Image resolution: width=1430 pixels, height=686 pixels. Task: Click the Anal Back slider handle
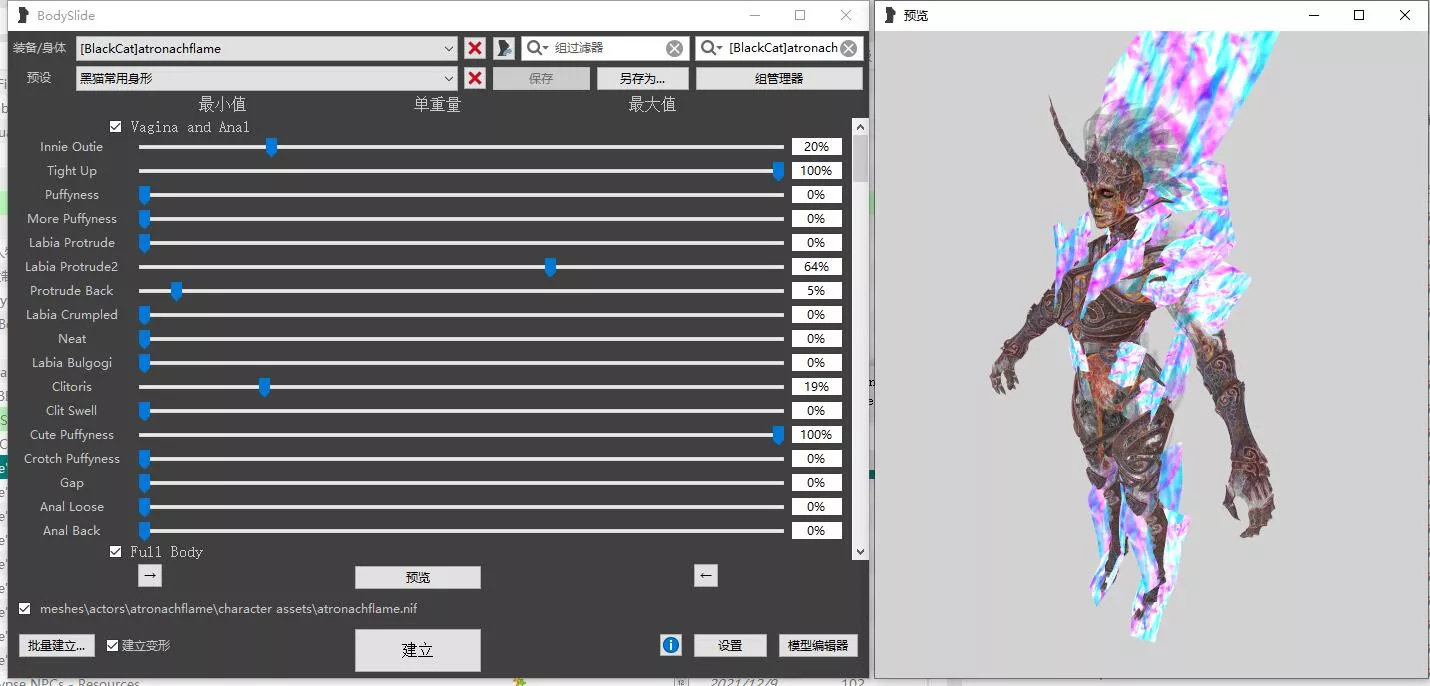[x=144, y=531]
